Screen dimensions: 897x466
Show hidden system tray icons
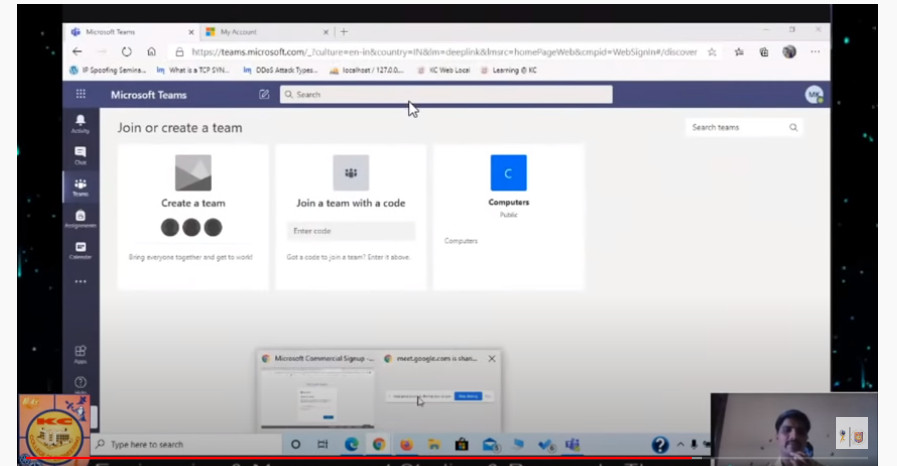pyautogui.click(x=680, y=444)
